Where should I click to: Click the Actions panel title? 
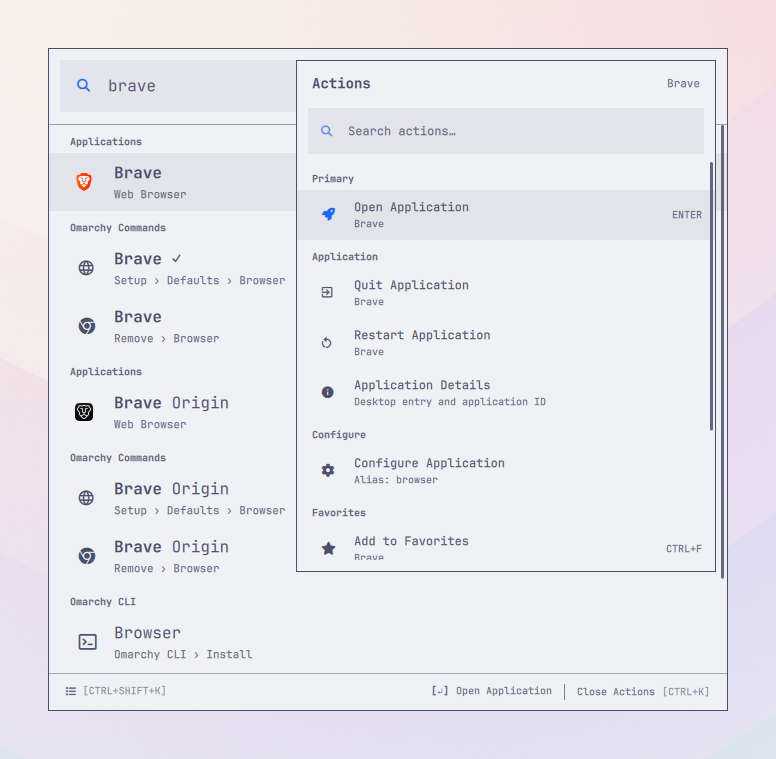[x=341, y=84]
